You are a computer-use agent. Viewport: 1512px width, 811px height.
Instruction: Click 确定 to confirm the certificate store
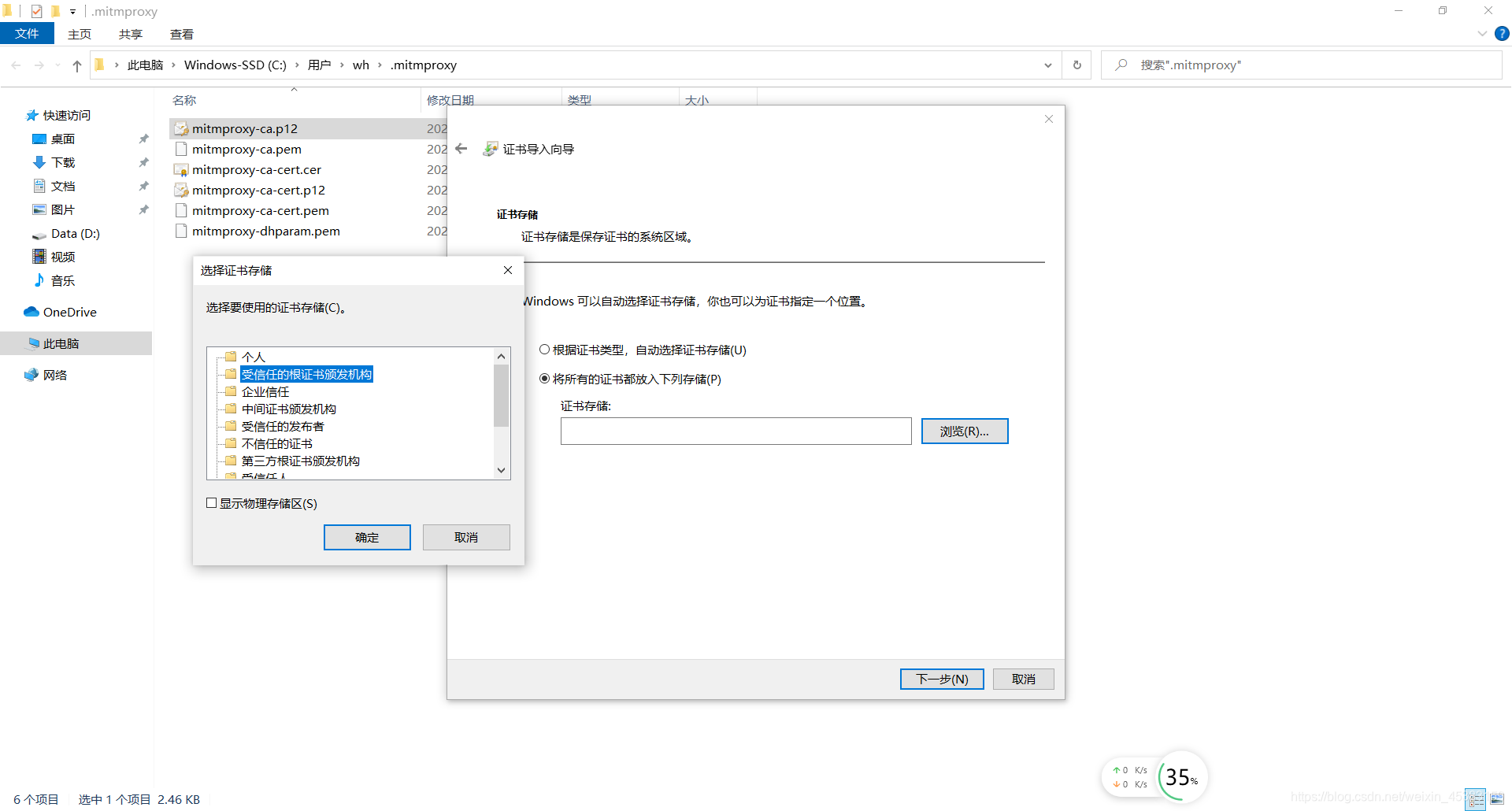point(367,537)
